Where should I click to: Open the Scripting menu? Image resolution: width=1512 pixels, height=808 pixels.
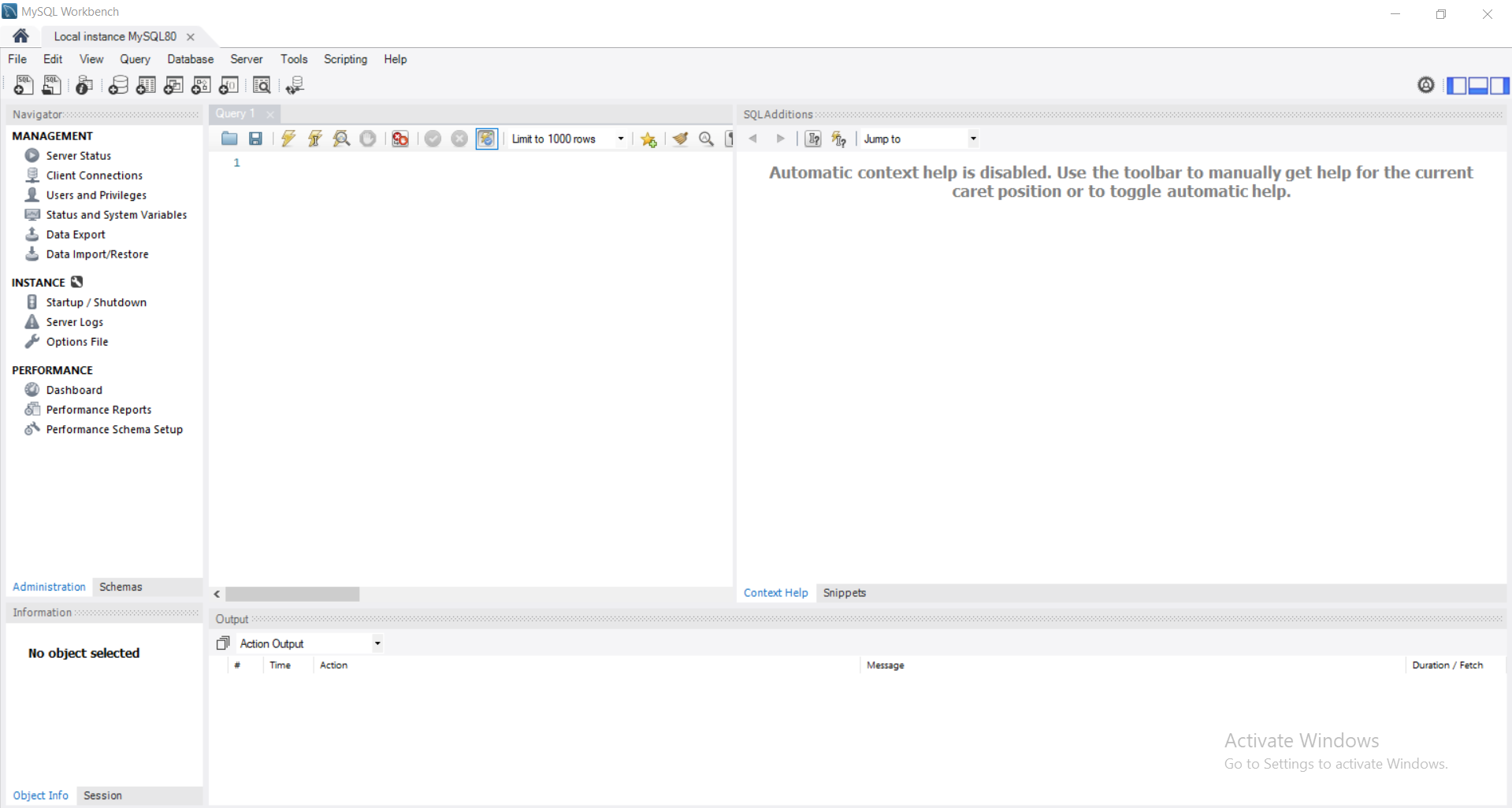[345, 59]
